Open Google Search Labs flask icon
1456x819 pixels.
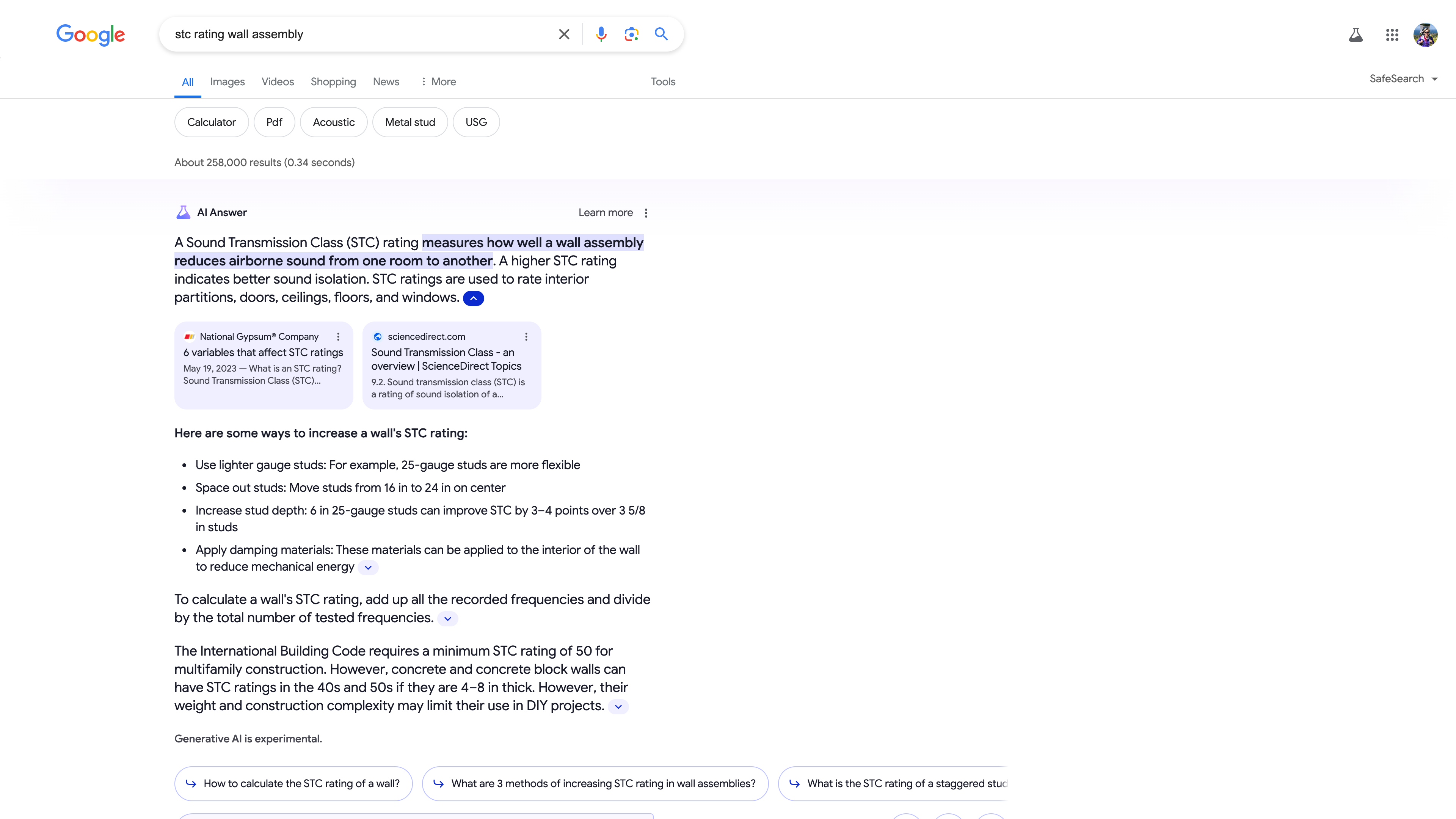(x=1356, y=35)
